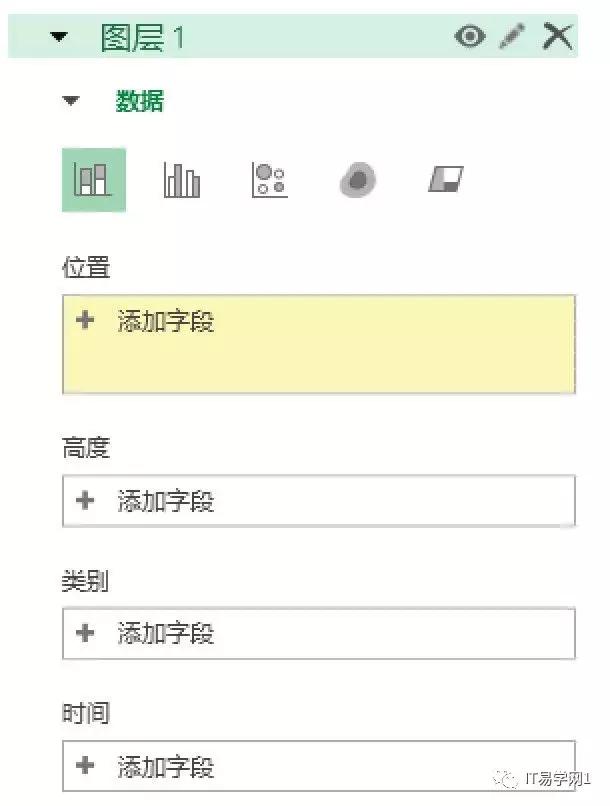Click inside the 时间 field box
610x806 pixels.
318,767
